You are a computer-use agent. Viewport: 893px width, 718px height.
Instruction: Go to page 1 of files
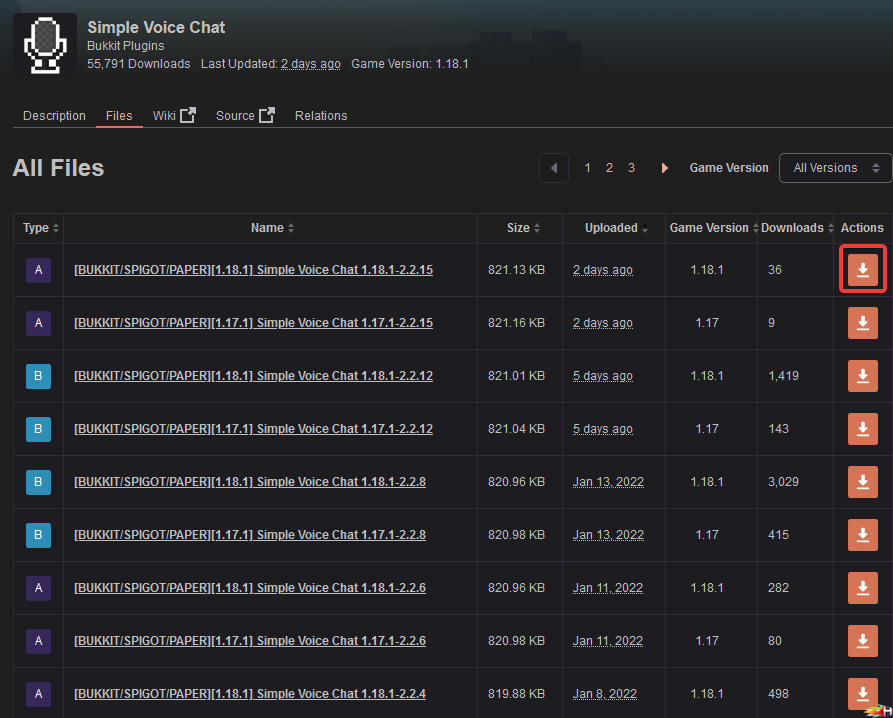587,168
